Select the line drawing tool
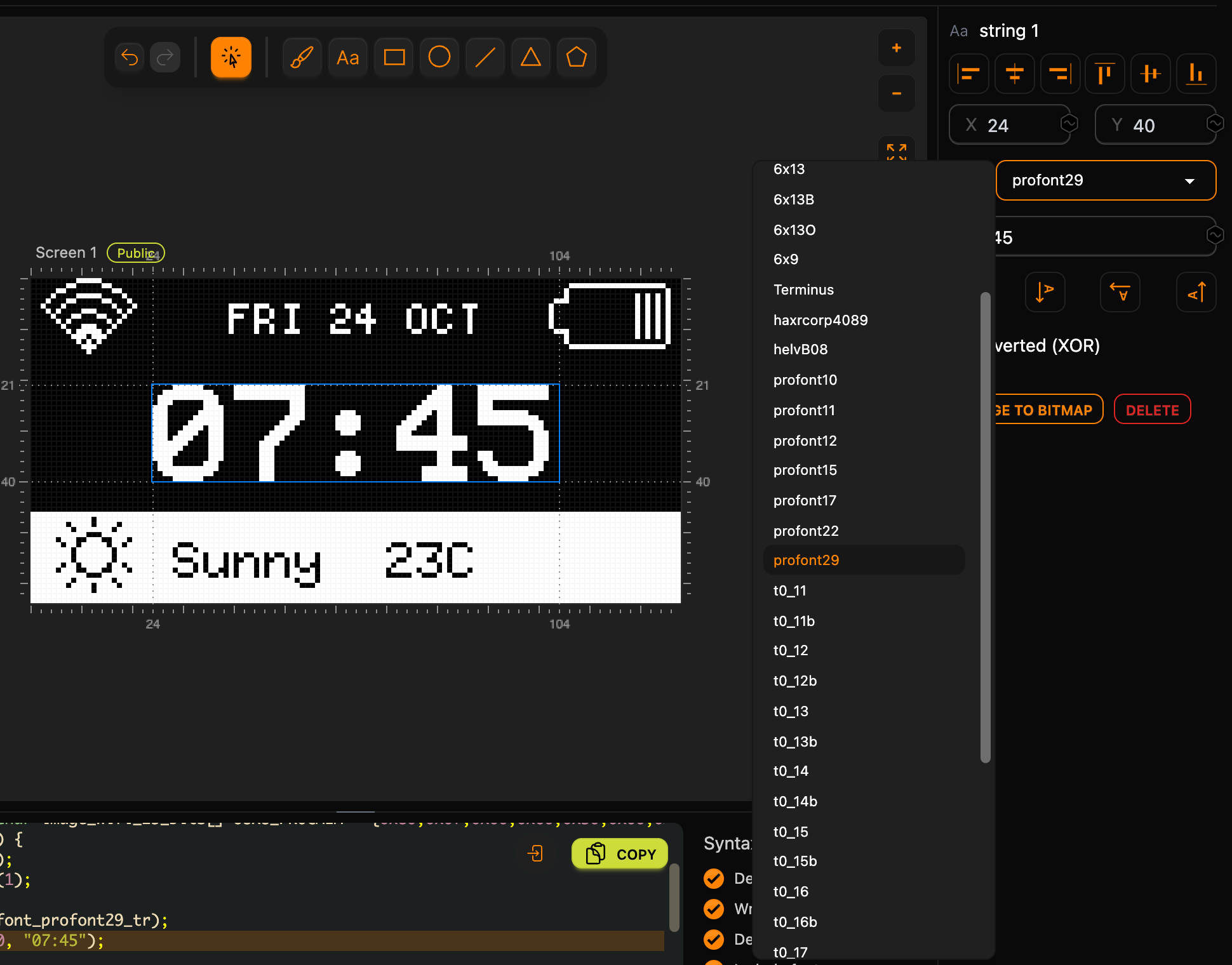The height and width of the screenshot is (965, 1232). pos(485,58)
